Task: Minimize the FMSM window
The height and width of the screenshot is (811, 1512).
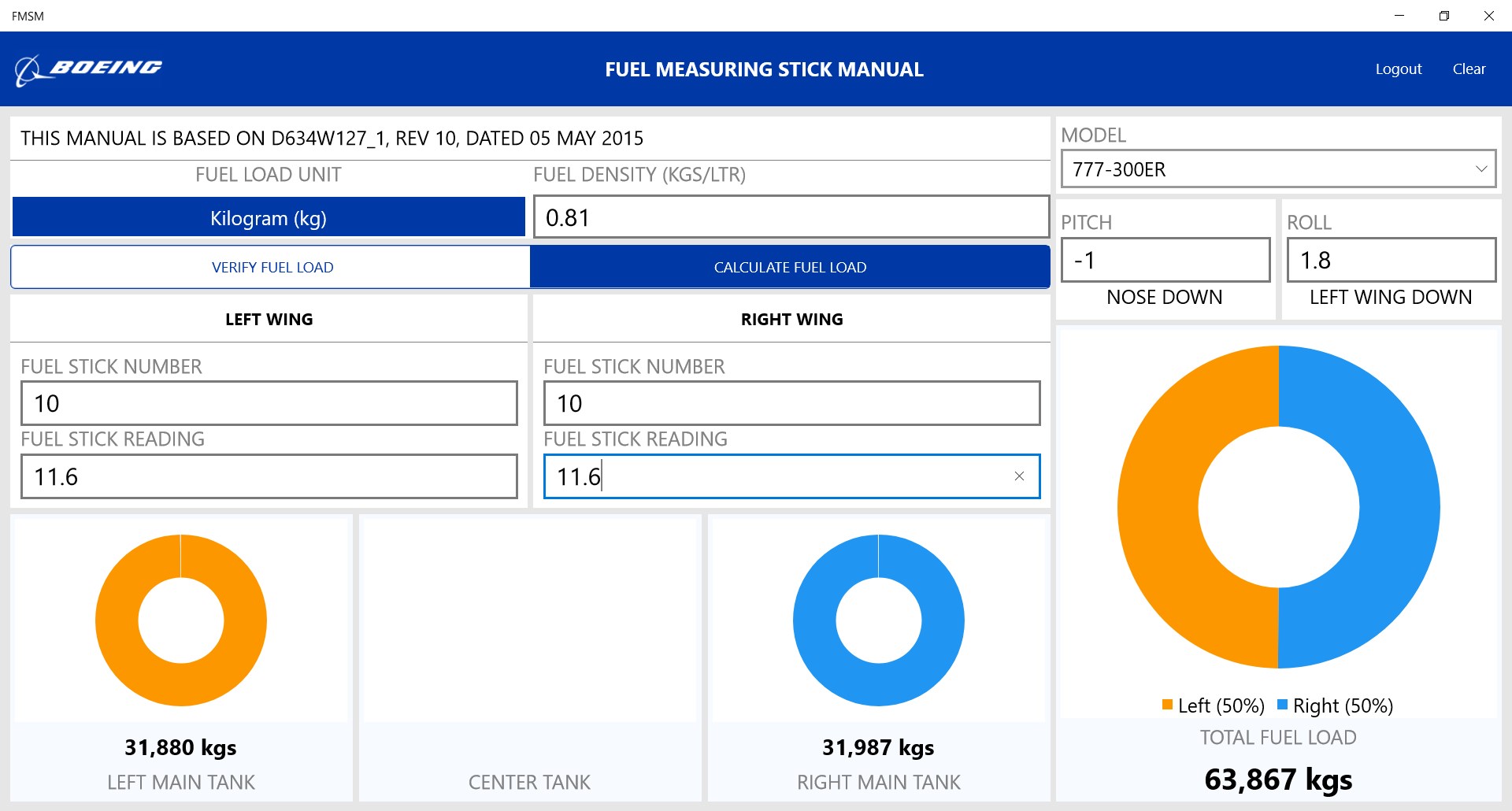Action: [x=1399, y=16]
